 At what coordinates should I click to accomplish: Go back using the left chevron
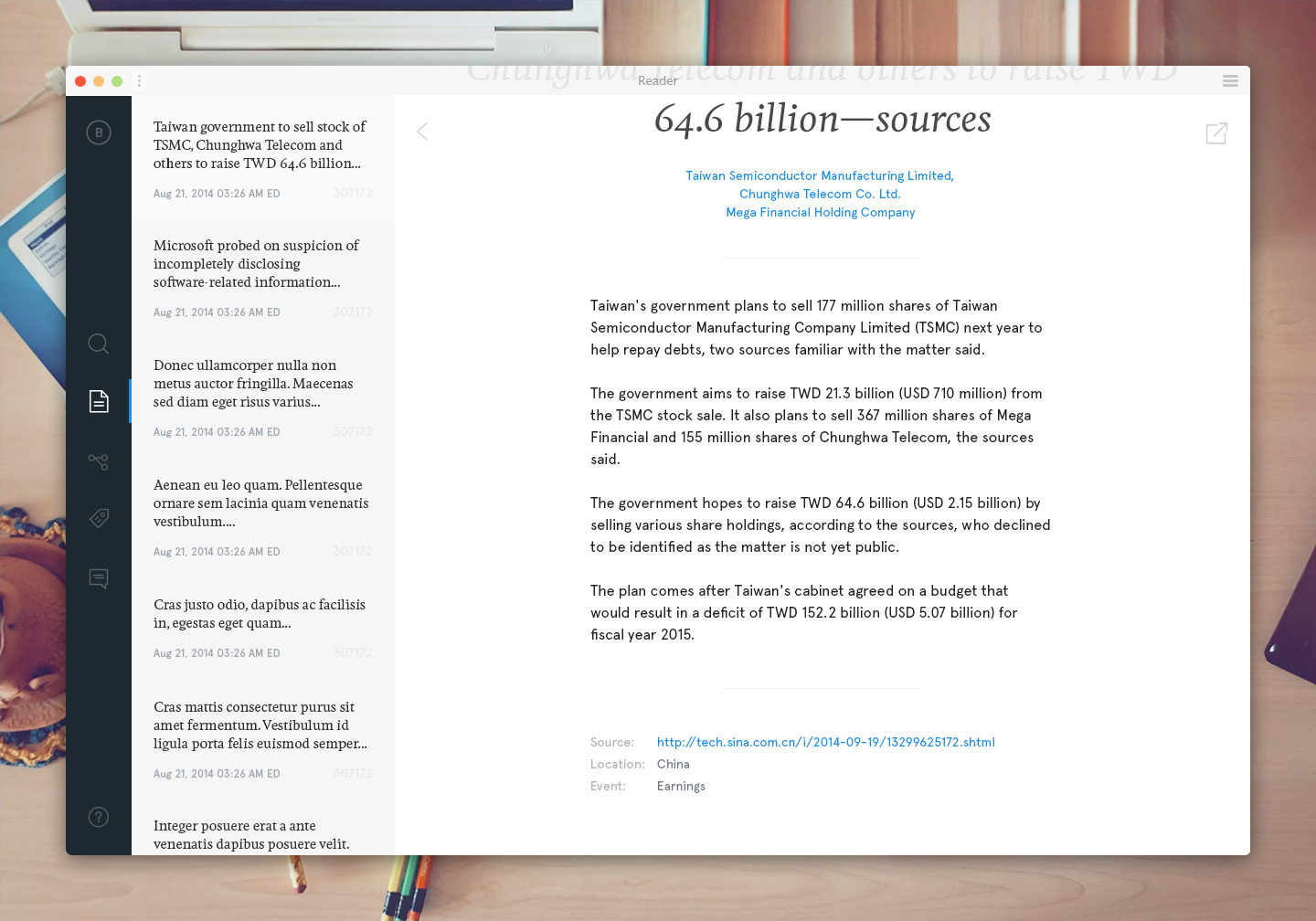pyautogui.click(x=422, y=132)
